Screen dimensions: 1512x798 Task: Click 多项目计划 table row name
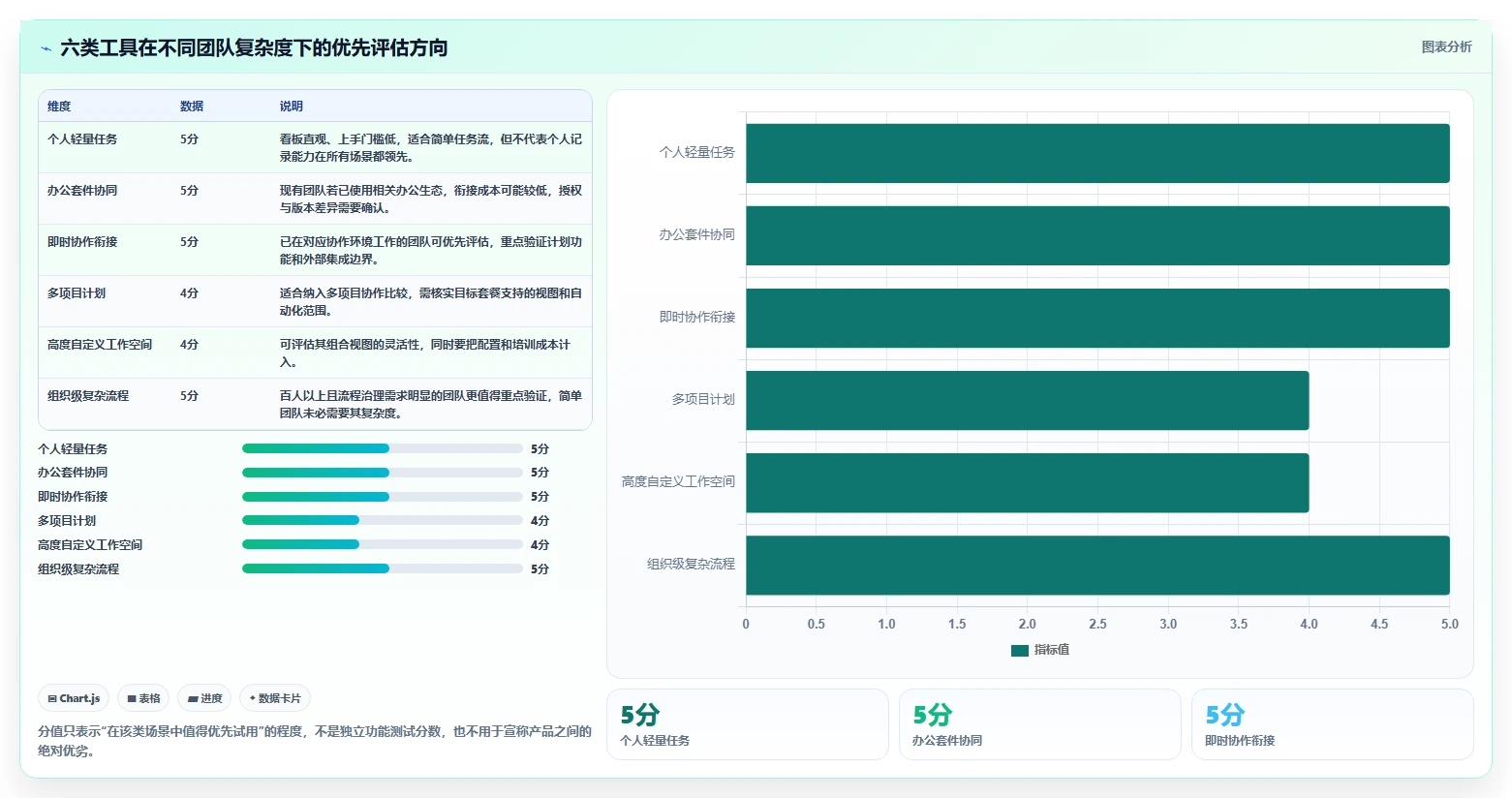coord(77,293)
